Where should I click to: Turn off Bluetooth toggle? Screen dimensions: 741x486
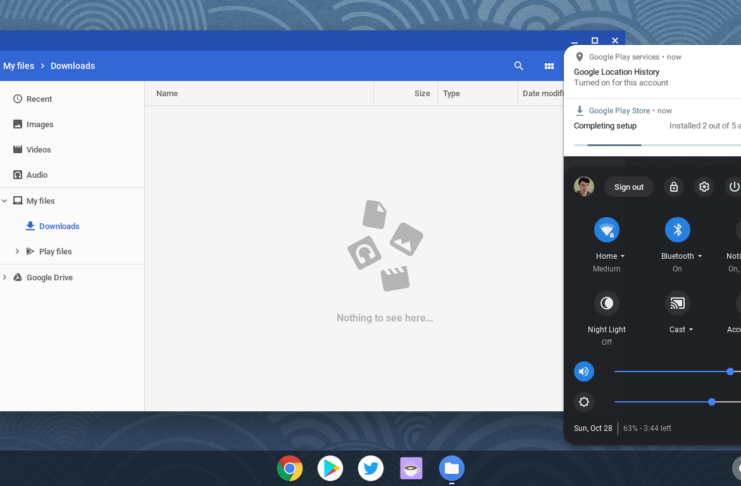[x=677, y=229]
